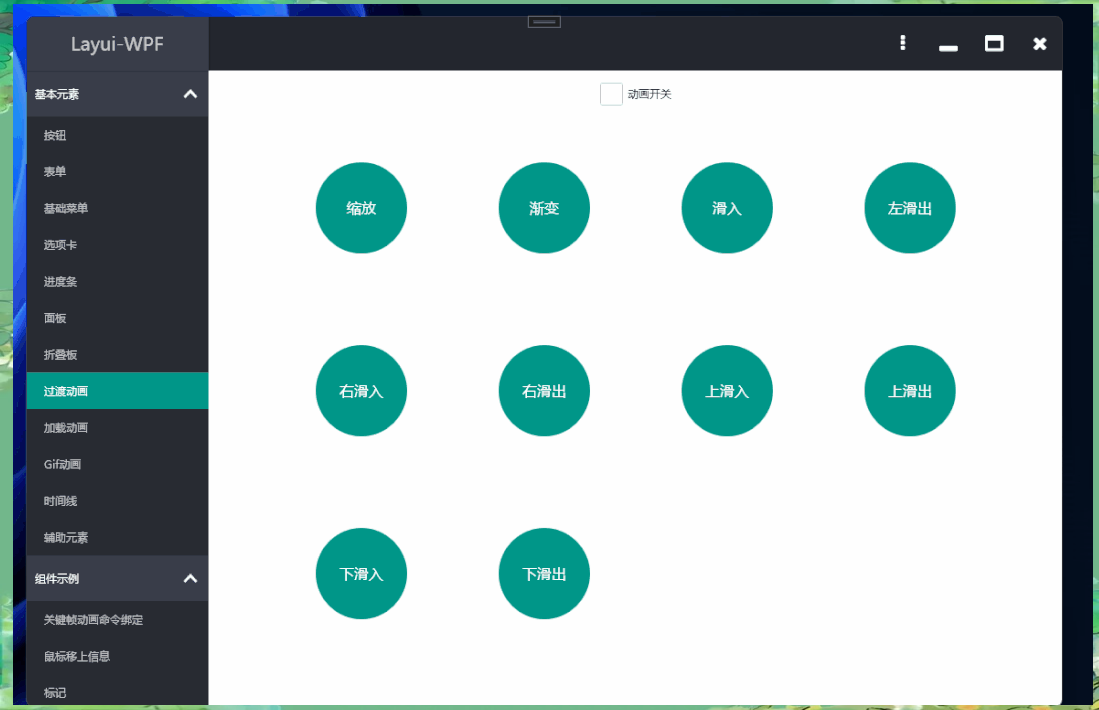Close the Layui-WPF window
The image size is (1099, 710).
click(x=1039, y=43)
